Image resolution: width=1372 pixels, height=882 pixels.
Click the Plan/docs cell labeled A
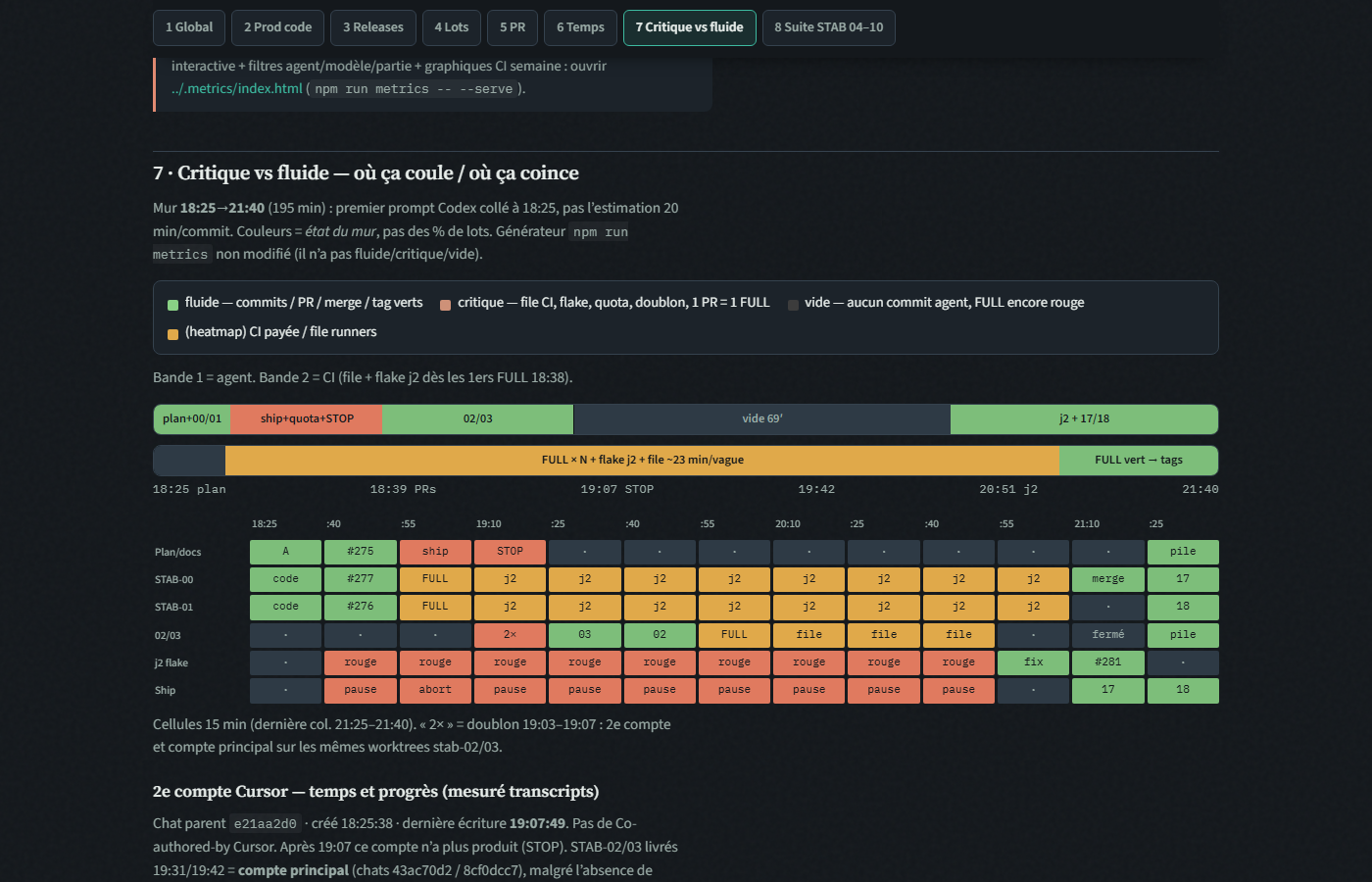click(x=285, y=552)
